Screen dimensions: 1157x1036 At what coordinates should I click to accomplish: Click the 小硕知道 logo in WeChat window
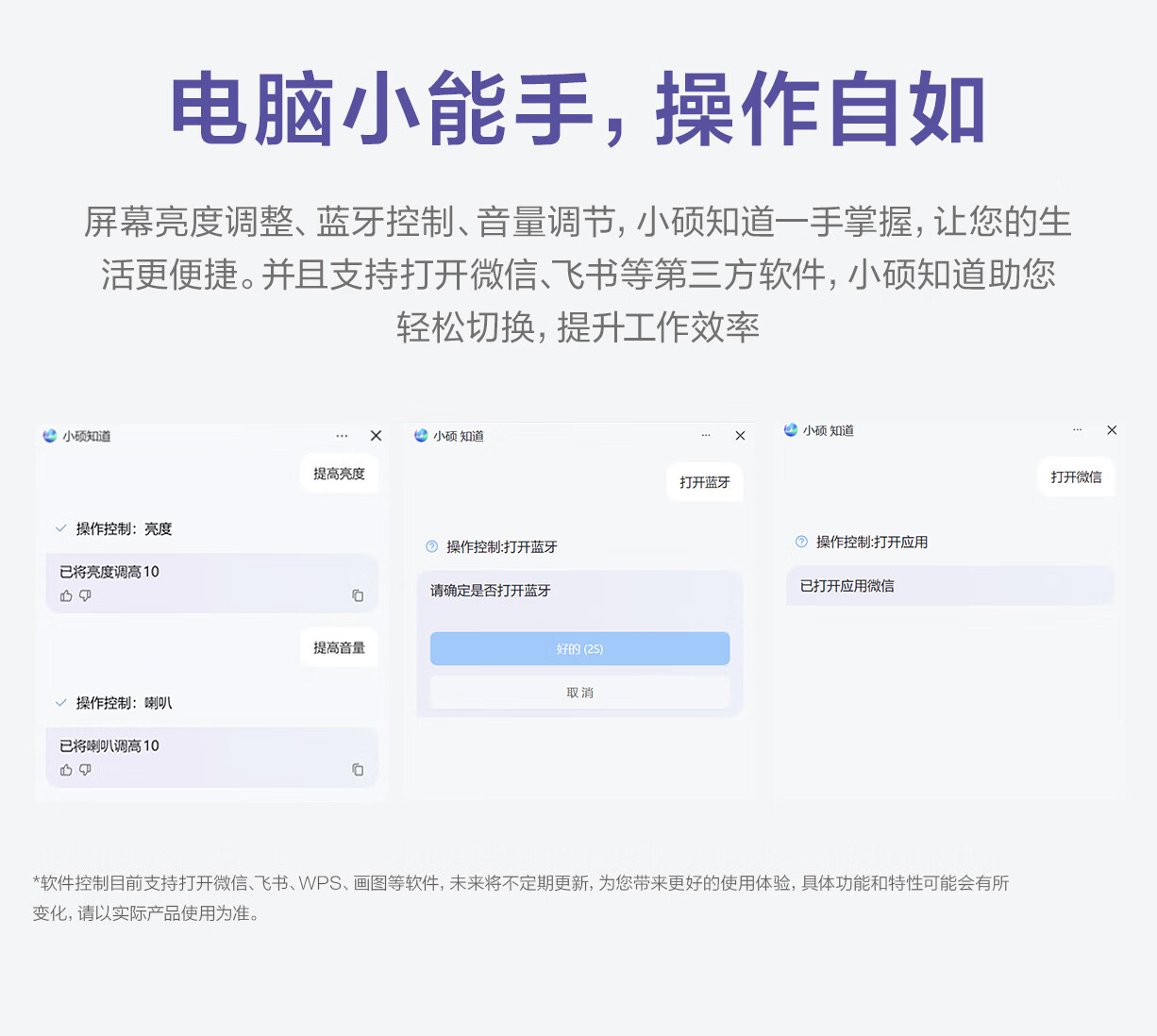pos(791,430)
